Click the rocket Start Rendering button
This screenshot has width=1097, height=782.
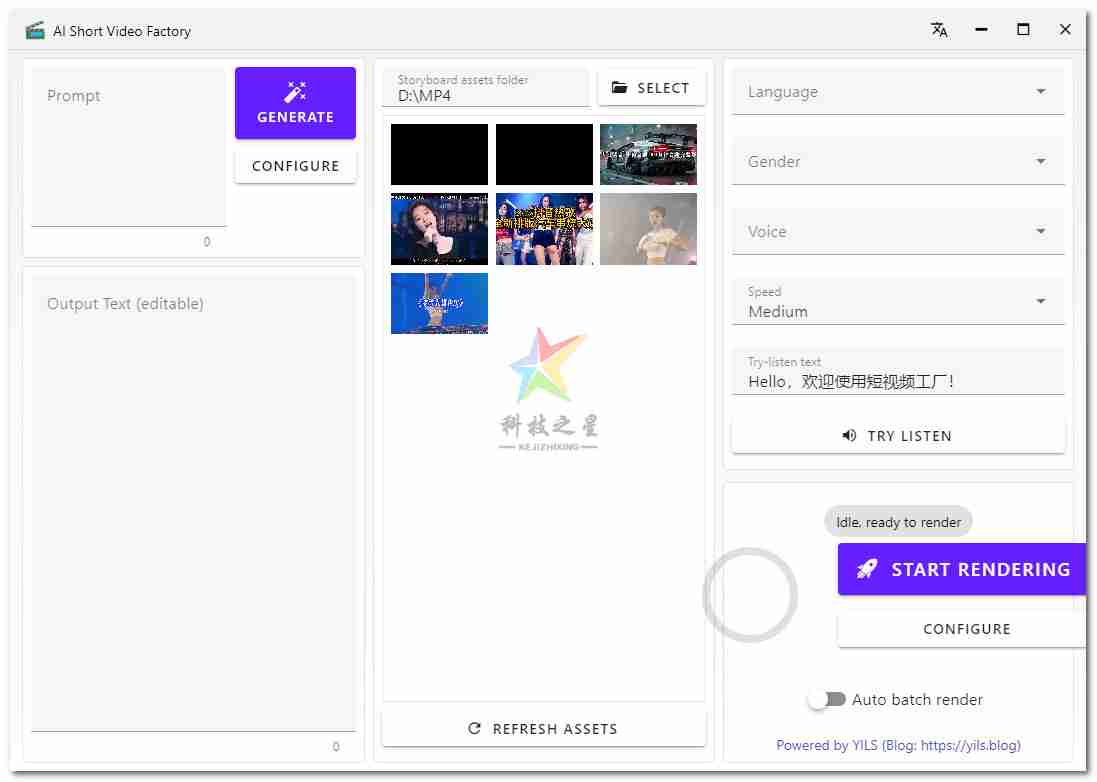coord(961,569)
